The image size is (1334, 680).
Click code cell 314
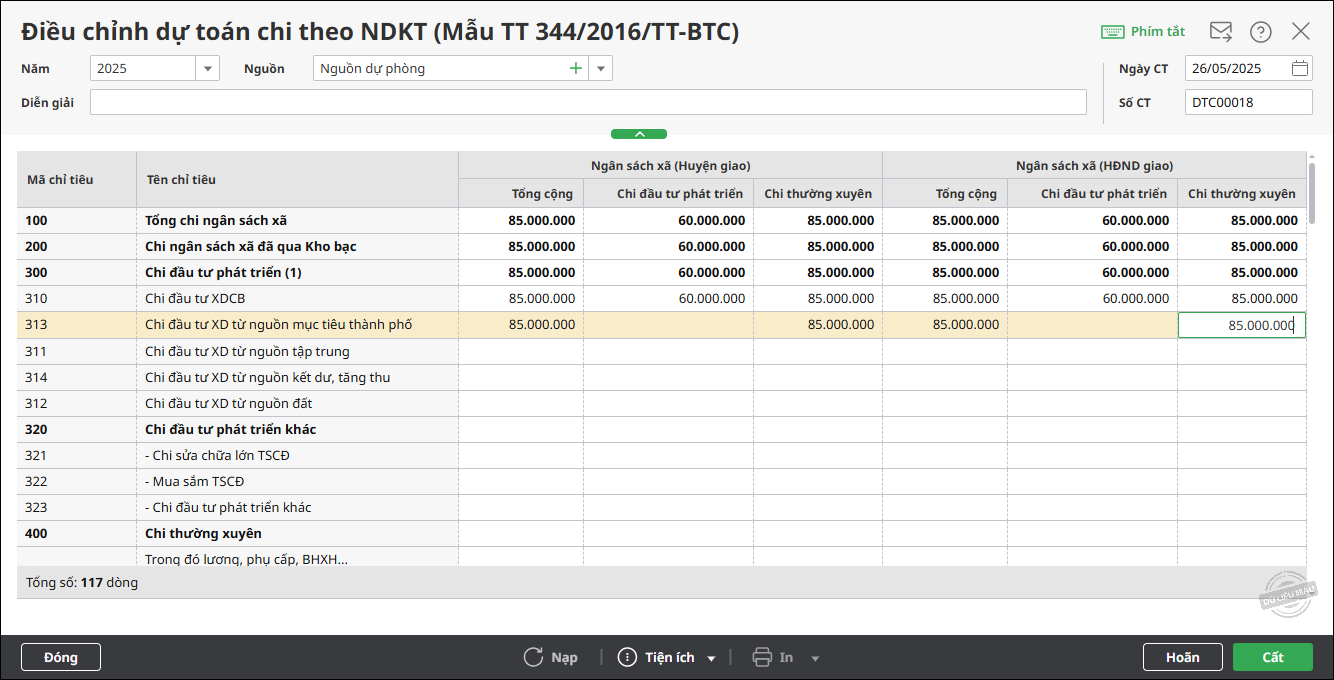(x=77, y=377)
